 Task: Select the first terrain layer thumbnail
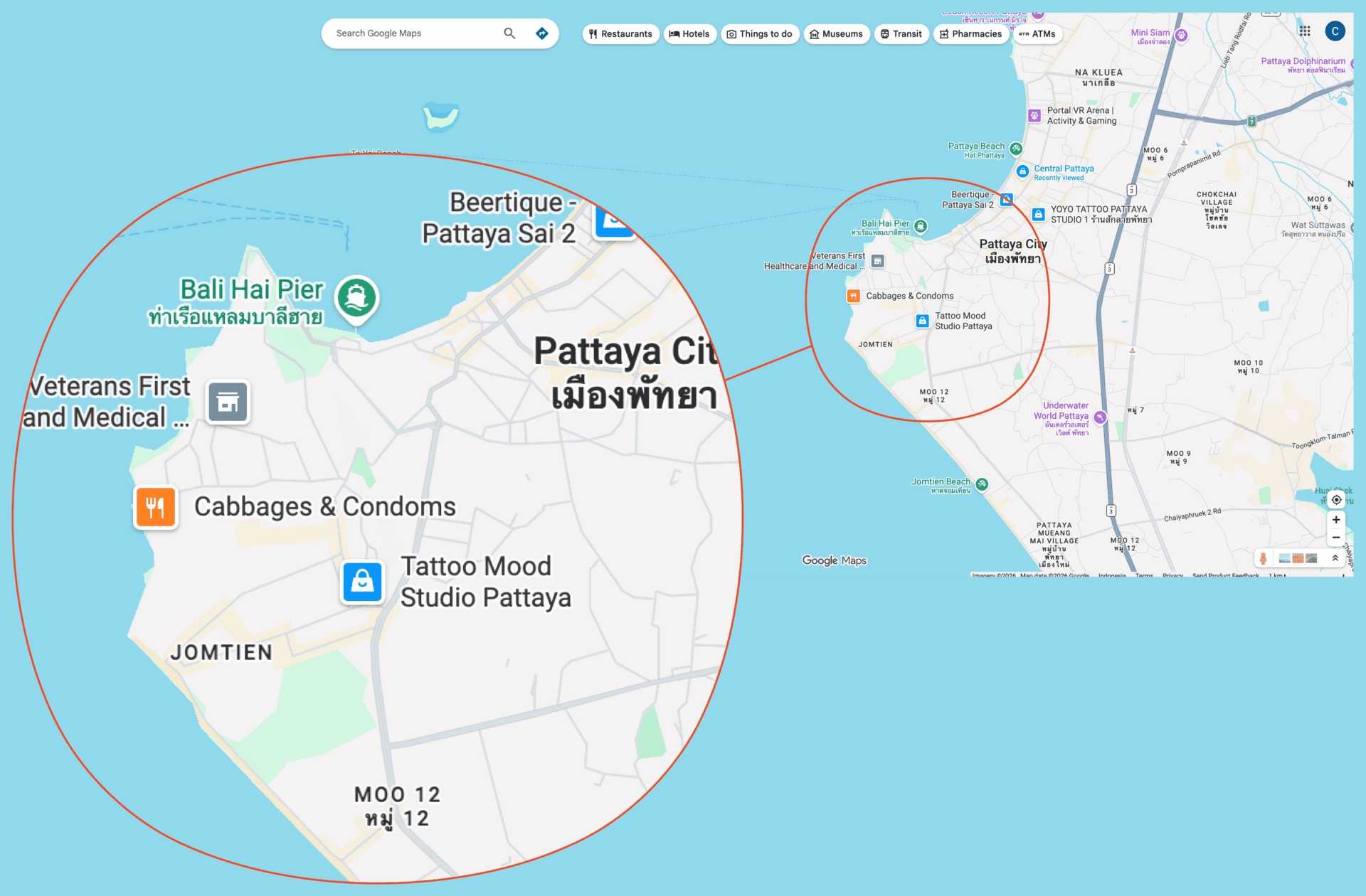1285,558
